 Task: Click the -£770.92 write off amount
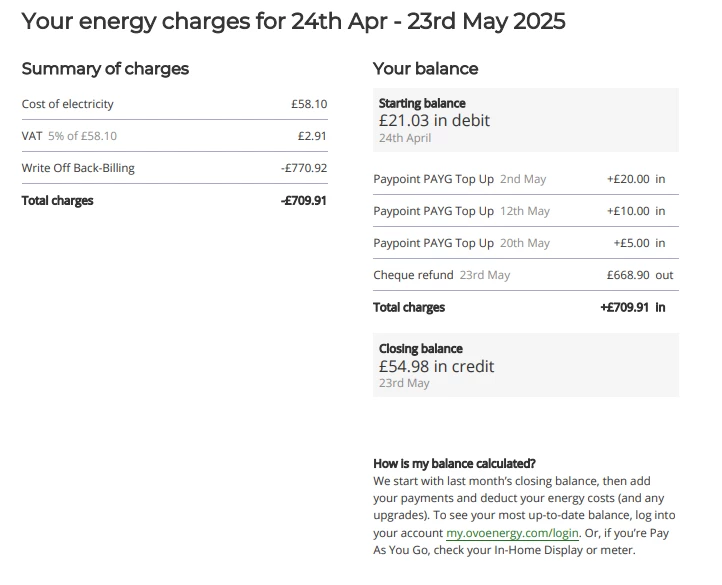304,168
